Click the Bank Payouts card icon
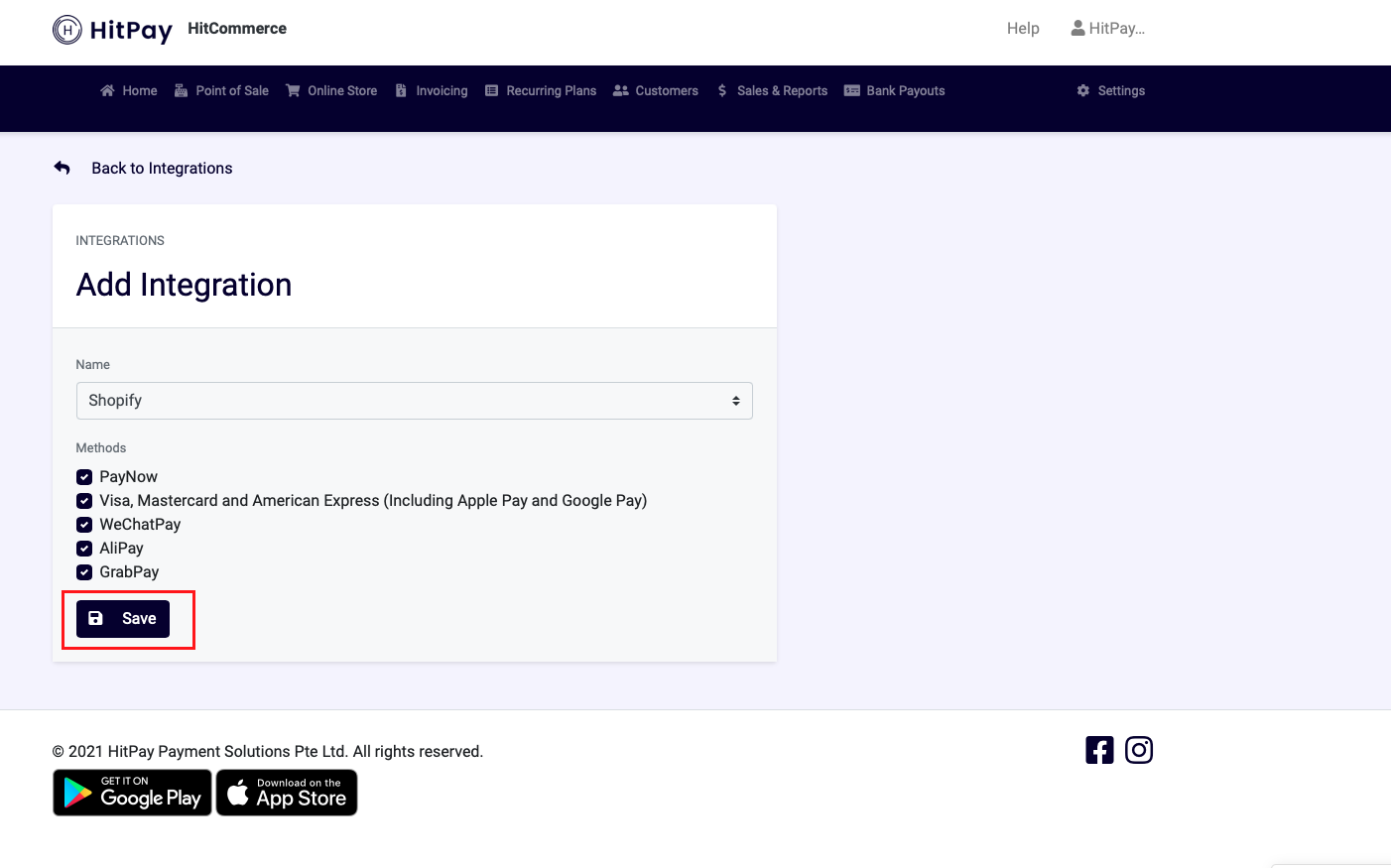The height and width of the screenshot is (868, 1391). point(852,90)
